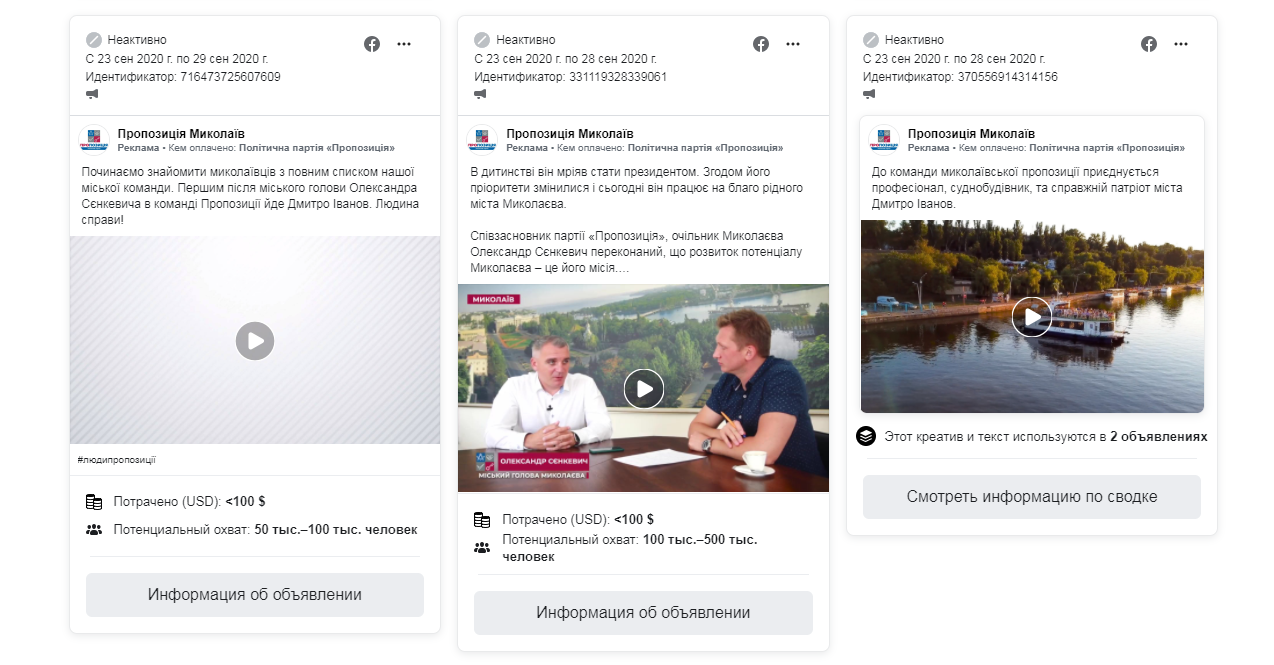This screenshot has height=665, width=1274.
Task: Click 'Идентификатор: 331119328339061' text
Action: point(571,77)
